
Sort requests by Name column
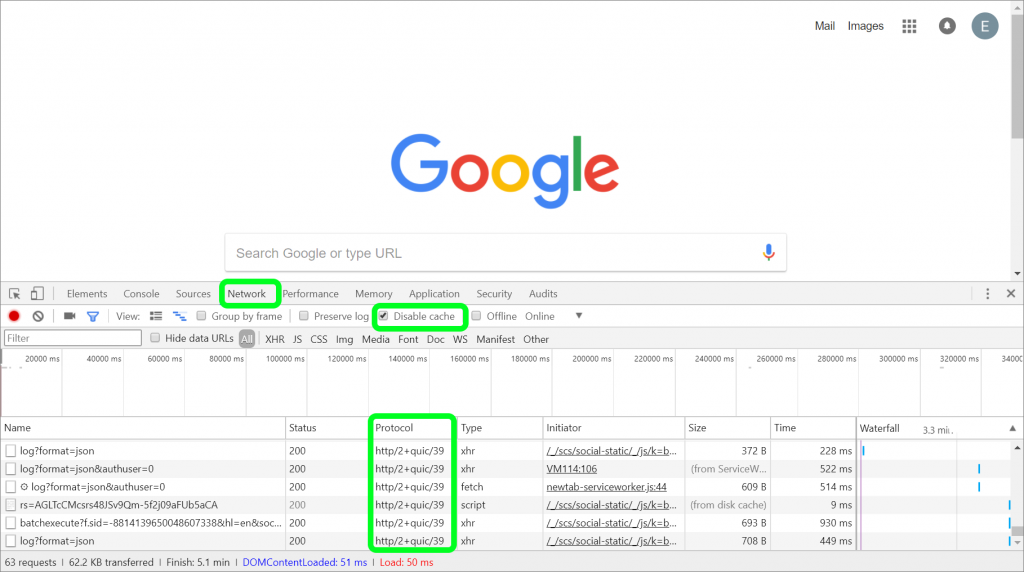pyautogui.click(x=143, y=428)
